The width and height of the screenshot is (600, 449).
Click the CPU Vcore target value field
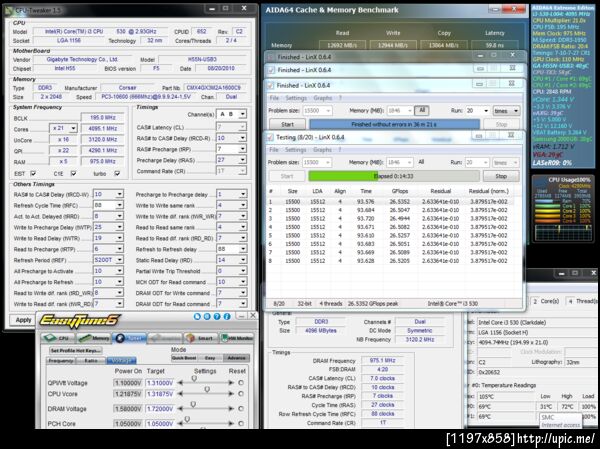(160, 394)
